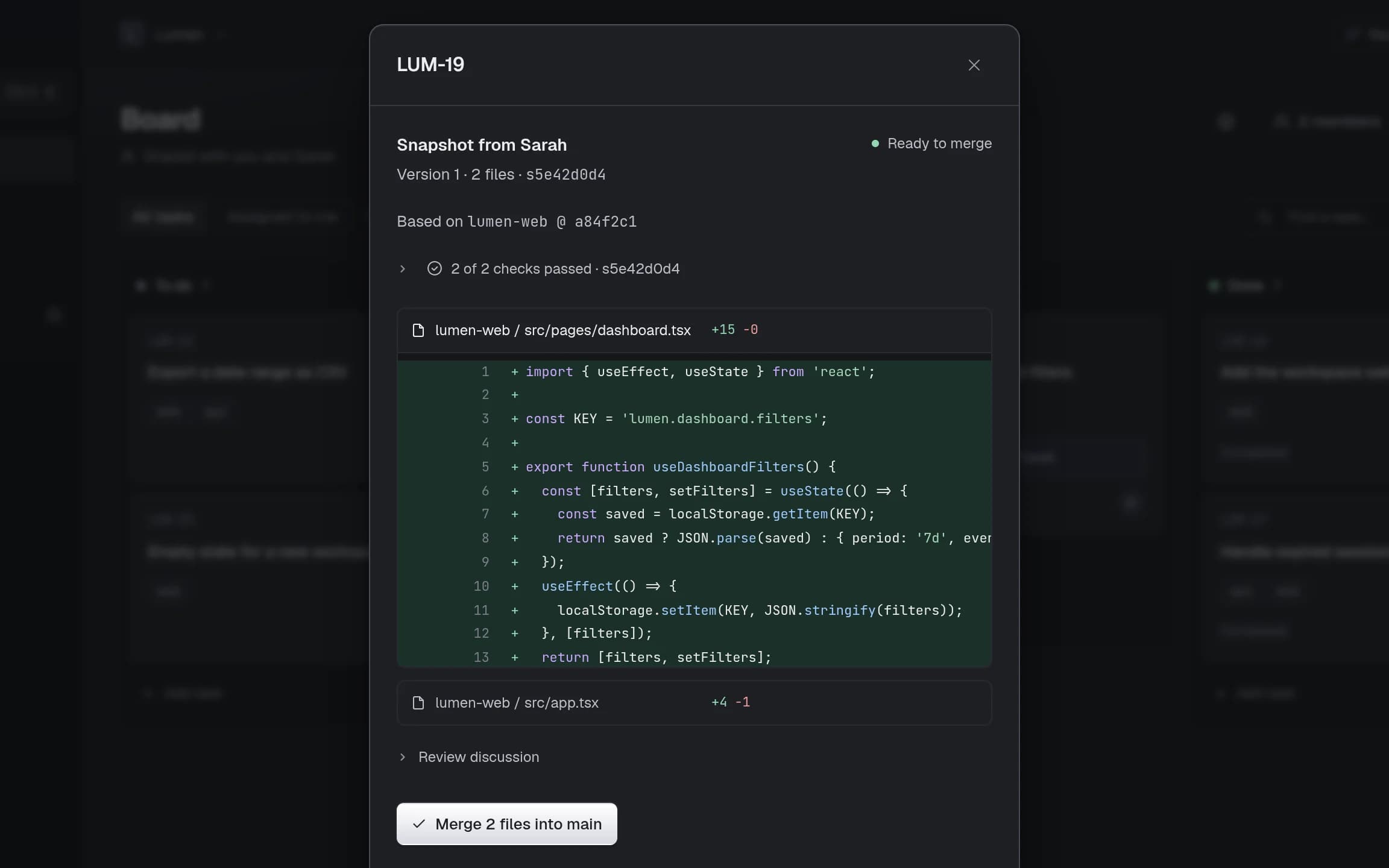Collapse the dashboard.tsx file header
The height and width of the screenshot is (868, 1389).
[694, 330]
